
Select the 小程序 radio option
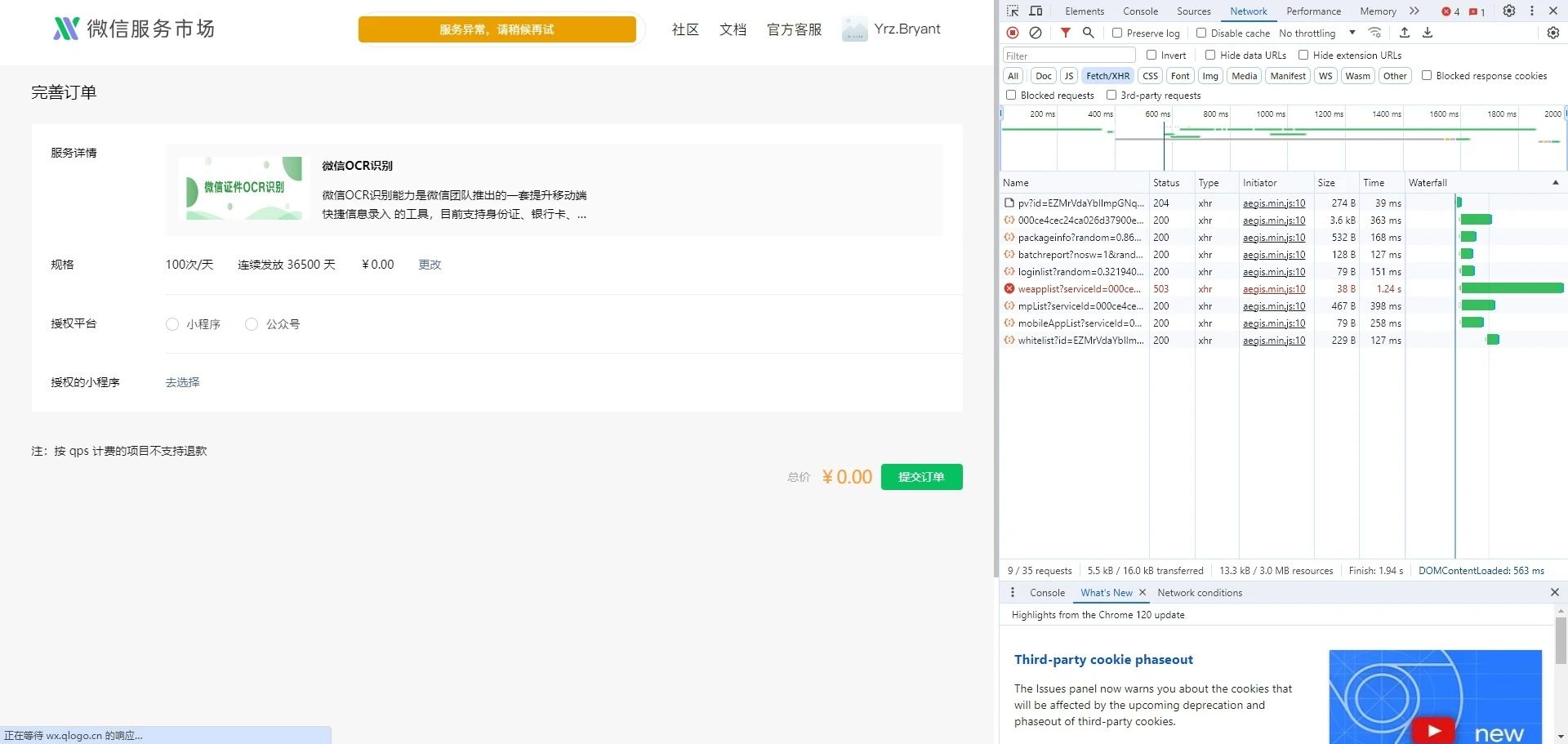[172, 324]
